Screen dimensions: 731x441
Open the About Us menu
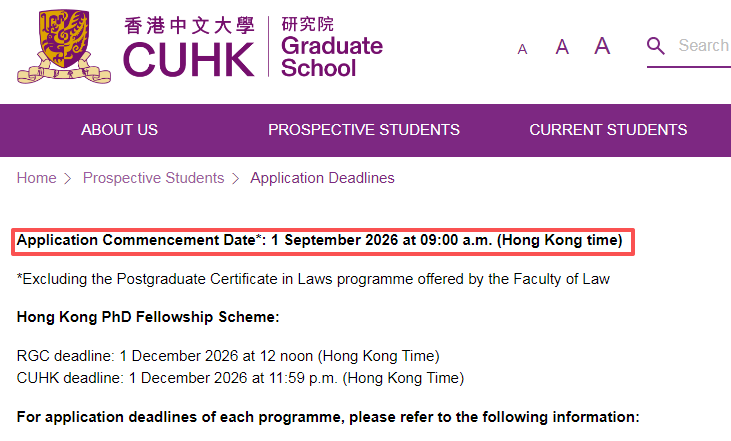tap(119, 130)
